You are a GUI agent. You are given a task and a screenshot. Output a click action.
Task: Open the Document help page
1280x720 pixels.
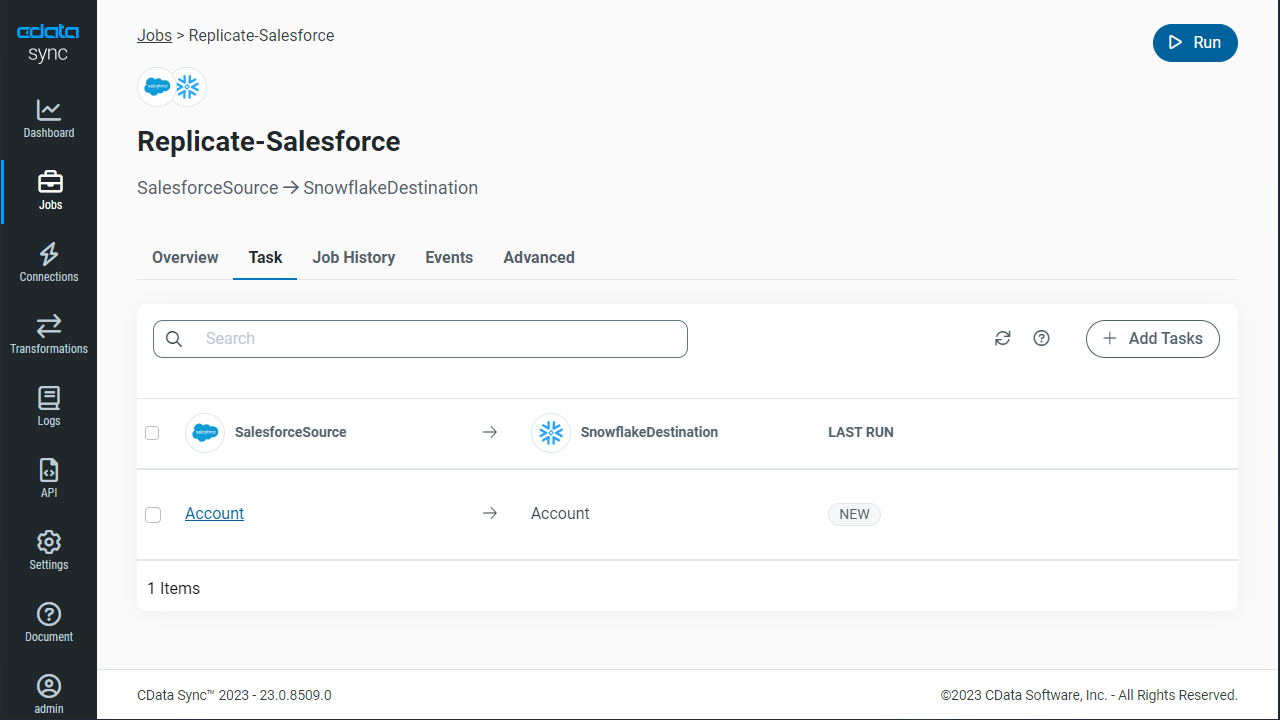click(x=48, y=623)
